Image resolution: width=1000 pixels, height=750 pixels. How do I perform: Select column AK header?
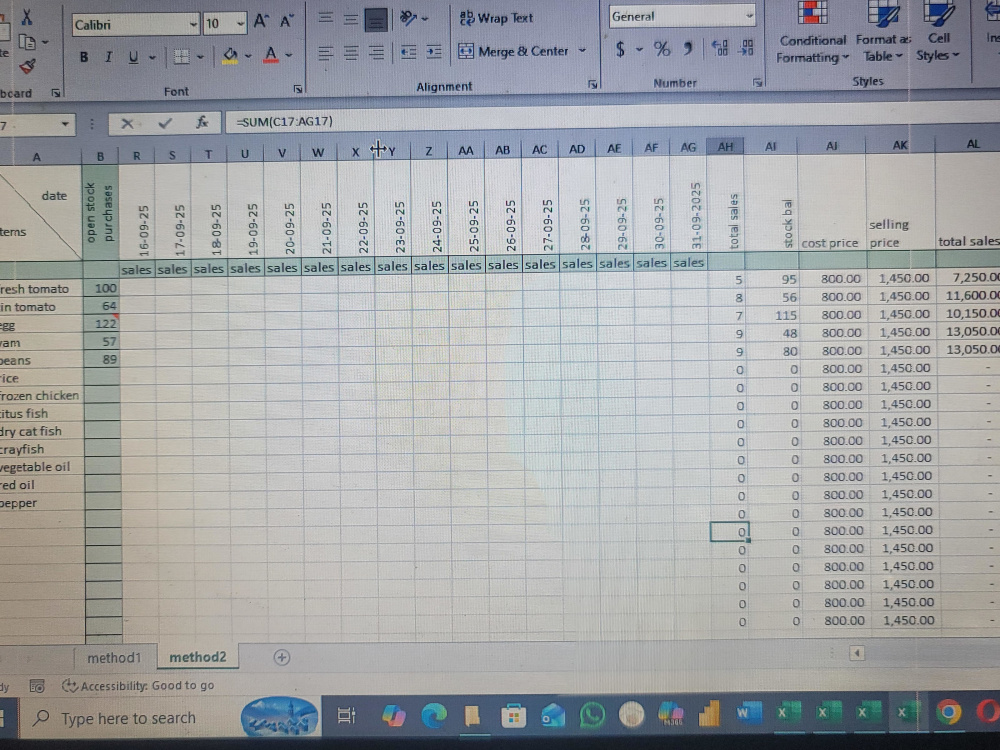(899, 145)
